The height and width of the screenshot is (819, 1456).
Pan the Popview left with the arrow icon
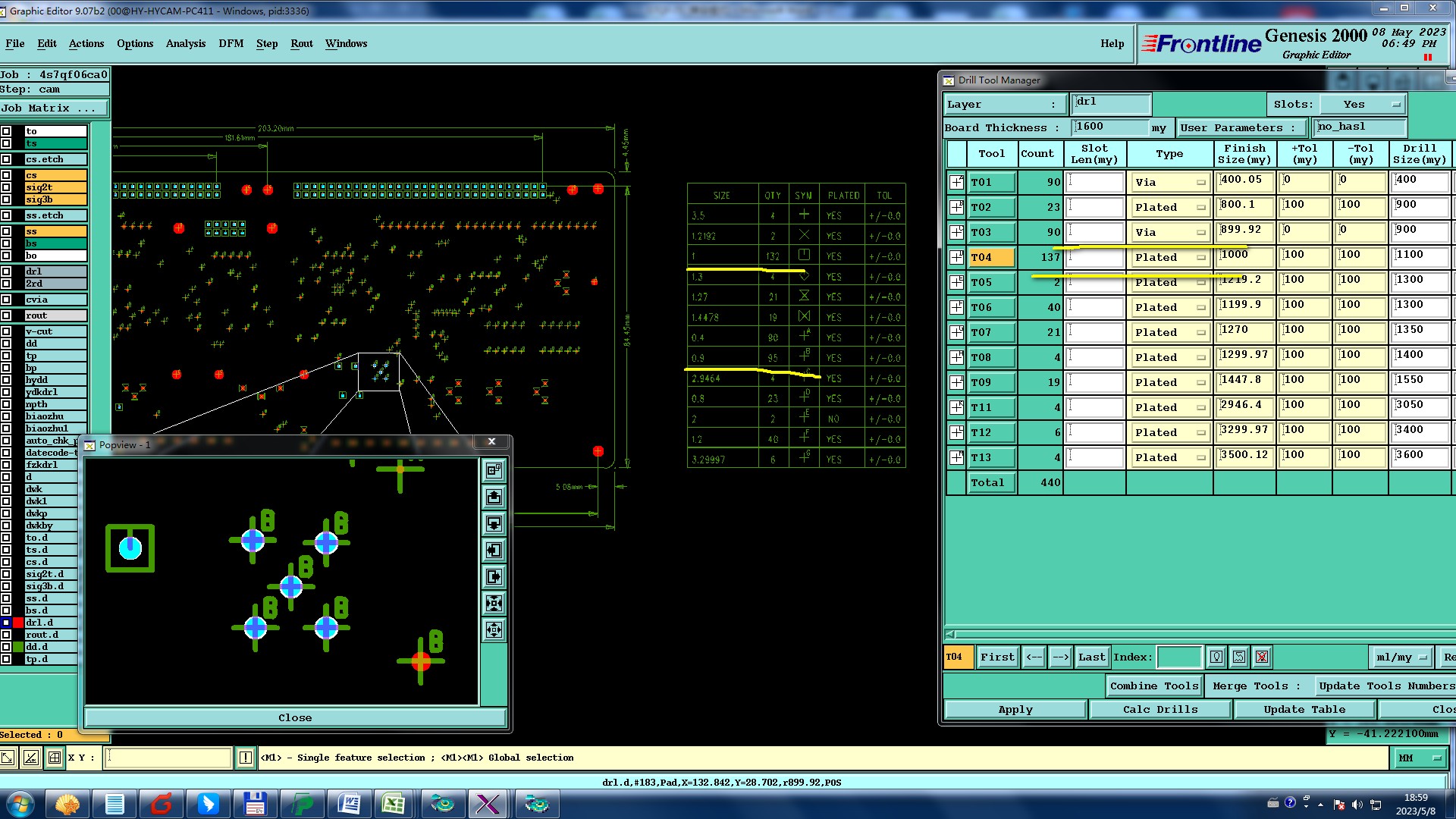(x=494, y=551)
